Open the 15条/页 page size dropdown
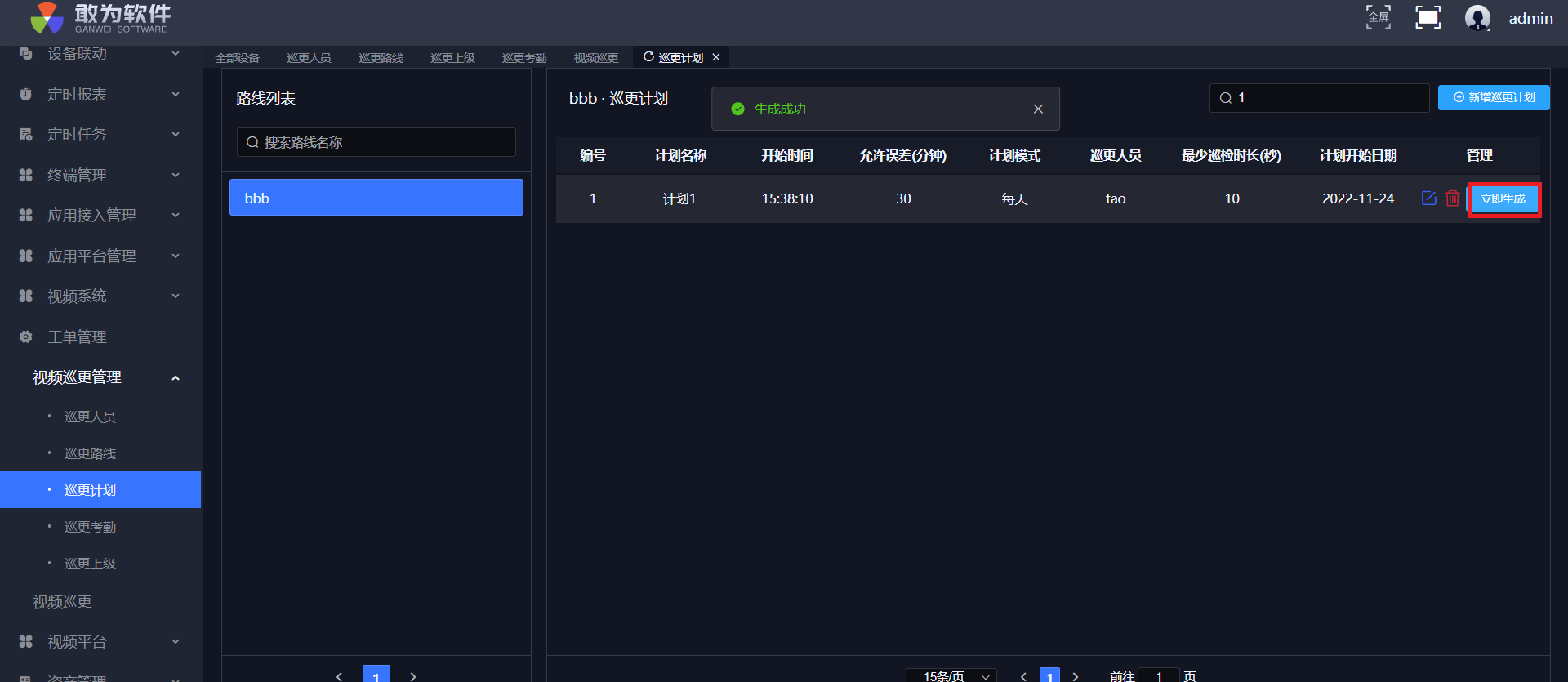 (x=951, y=675)
